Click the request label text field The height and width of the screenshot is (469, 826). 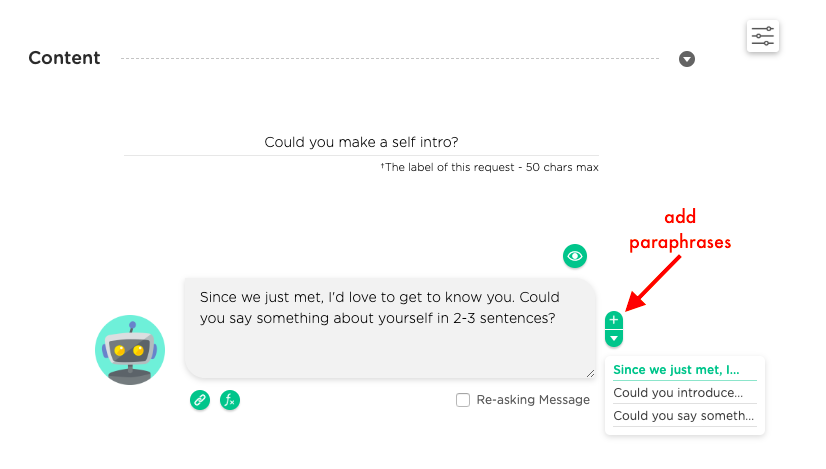tap(361, 142)
